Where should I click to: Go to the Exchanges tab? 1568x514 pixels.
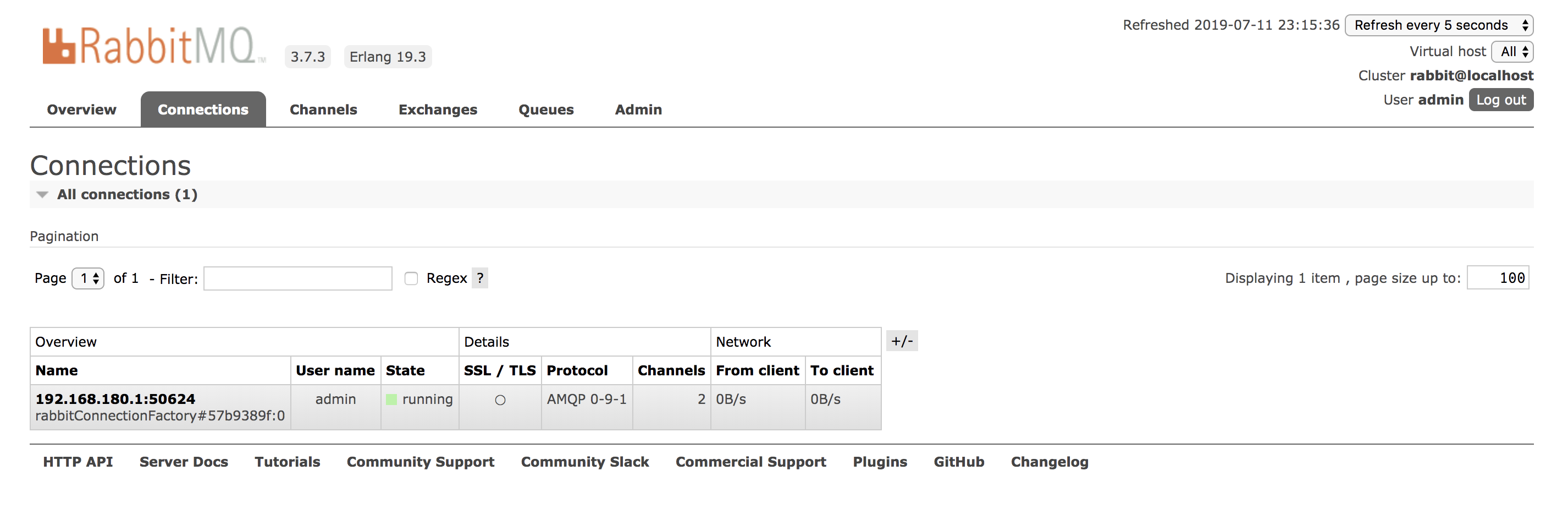point(438,110)
